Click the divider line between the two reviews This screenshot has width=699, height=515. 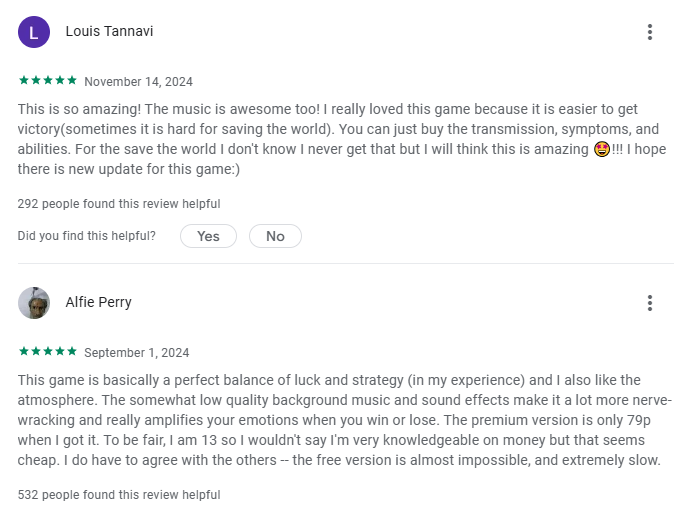(346, 263)
